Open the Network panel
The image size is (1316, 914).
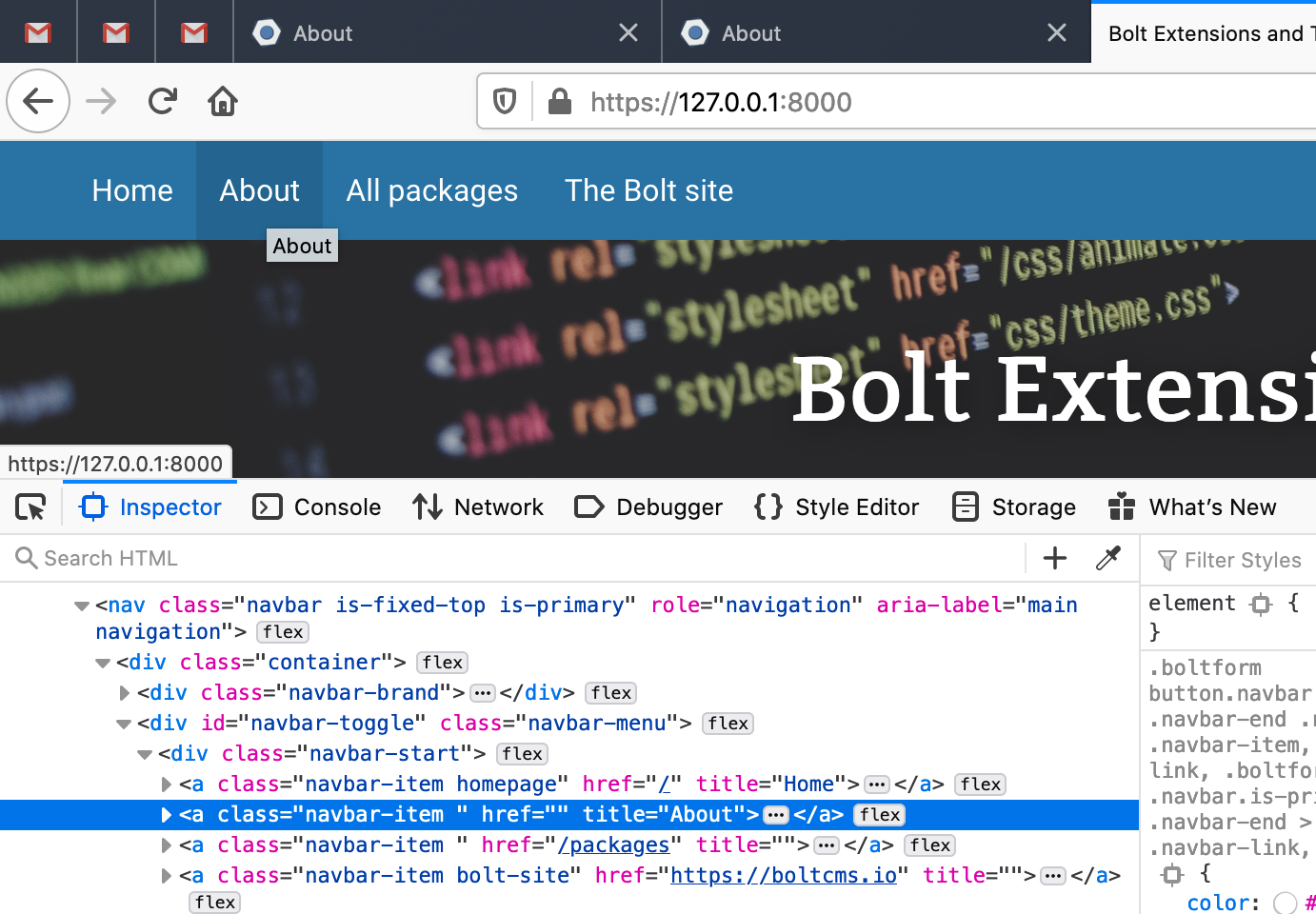pos(478,507)
